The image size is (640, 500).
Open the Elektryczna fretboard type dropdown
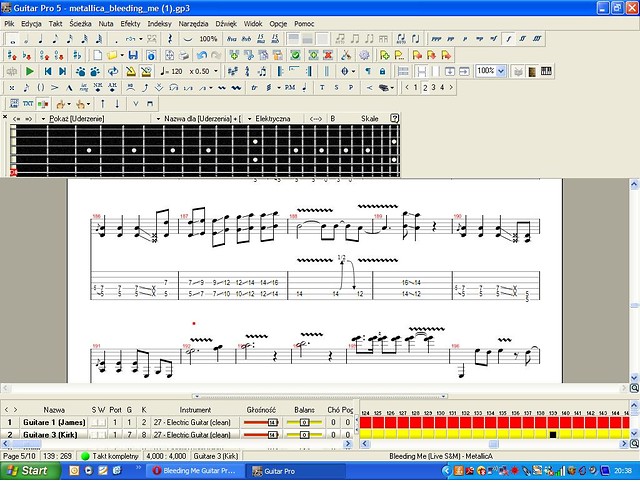click(249, 119)
